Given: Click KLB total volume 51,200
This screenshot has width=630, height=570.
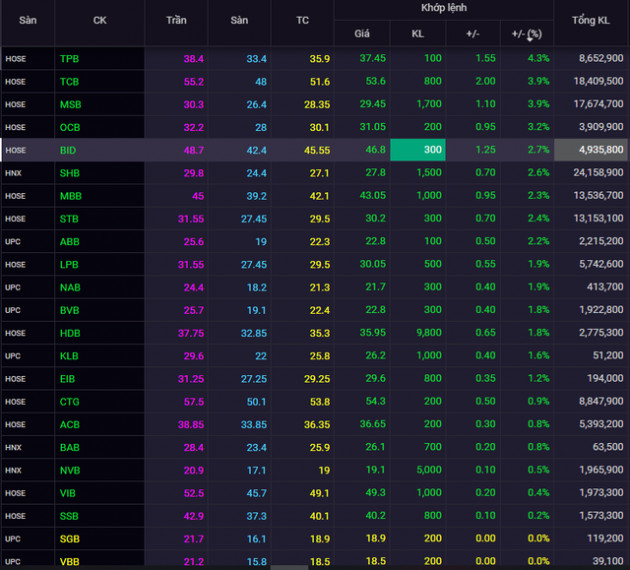Looking at the screenshot, I should coord(608,355).
